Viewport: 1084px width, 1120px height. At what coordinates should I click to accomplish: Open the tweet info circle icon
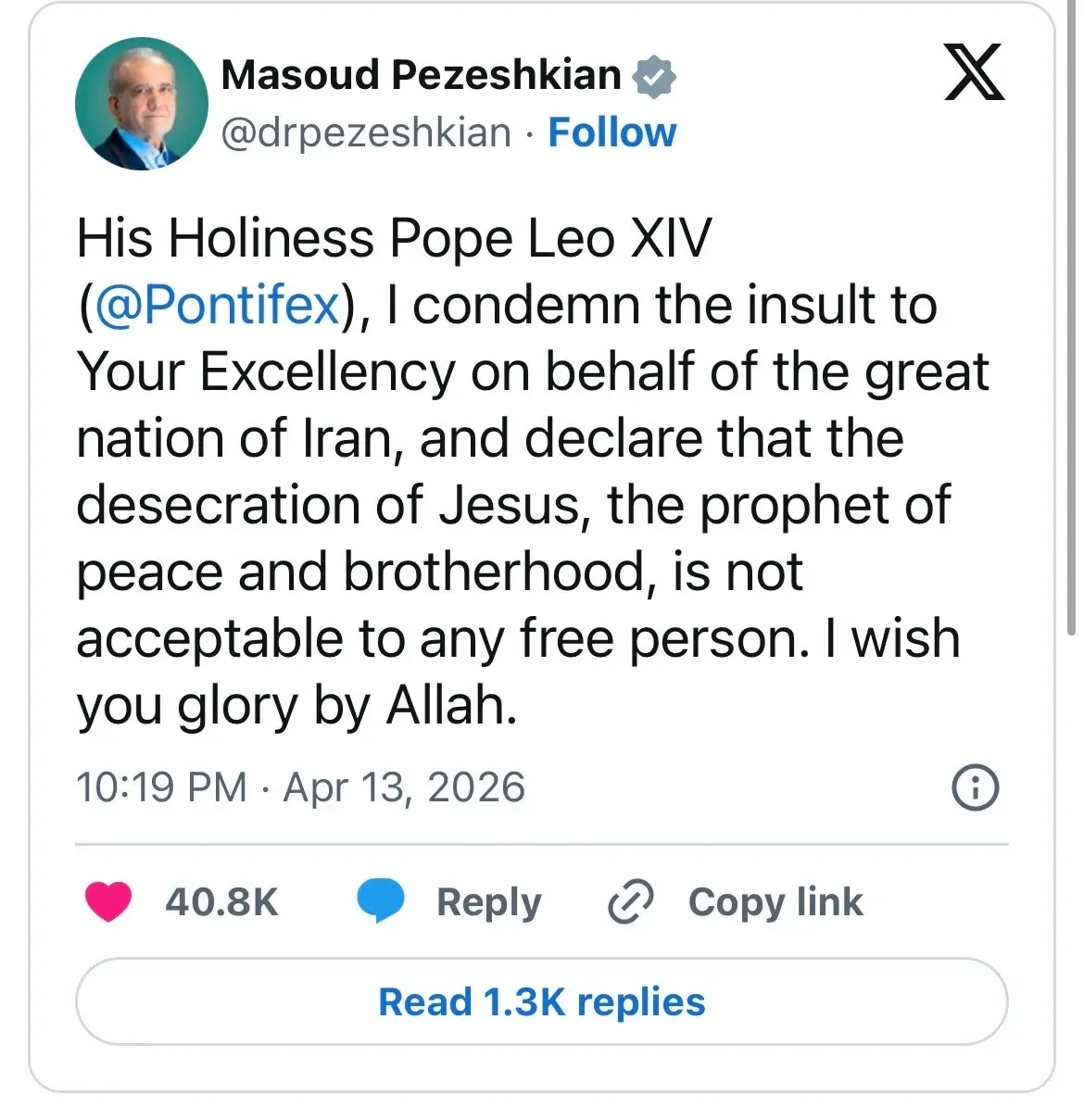click(x=976, y=788)
